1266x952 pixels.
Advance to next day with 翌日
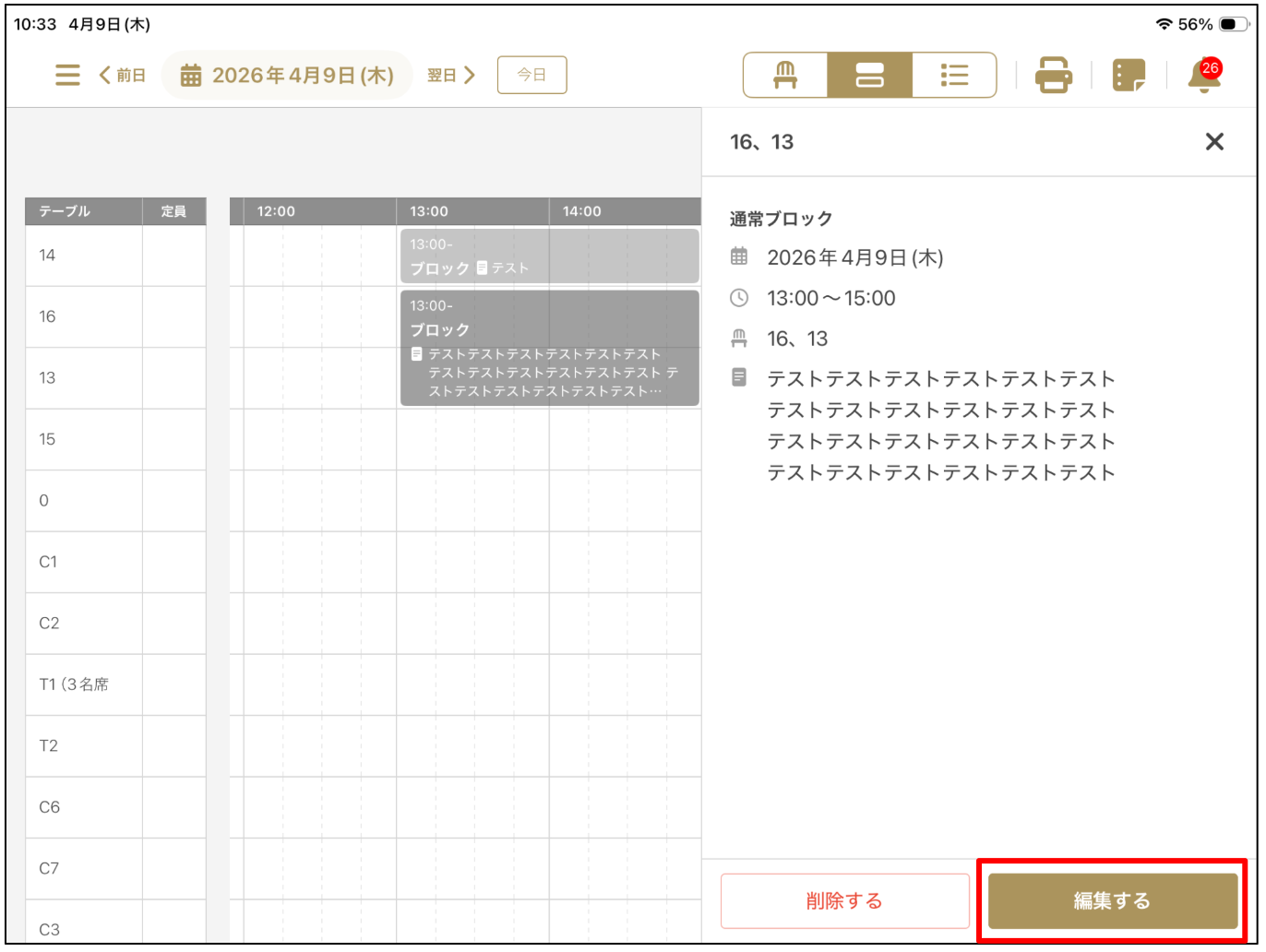pos(448,75)
